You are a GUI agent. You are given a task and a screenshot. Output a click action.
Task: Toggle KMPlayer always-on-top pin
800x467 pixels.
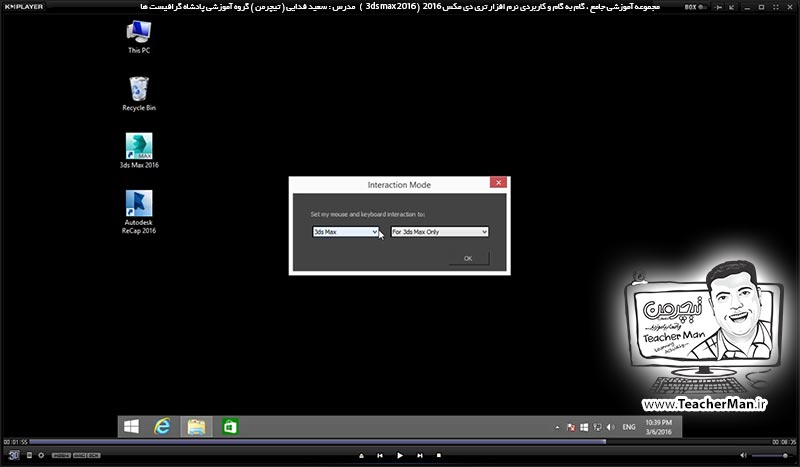coord(719,7)
